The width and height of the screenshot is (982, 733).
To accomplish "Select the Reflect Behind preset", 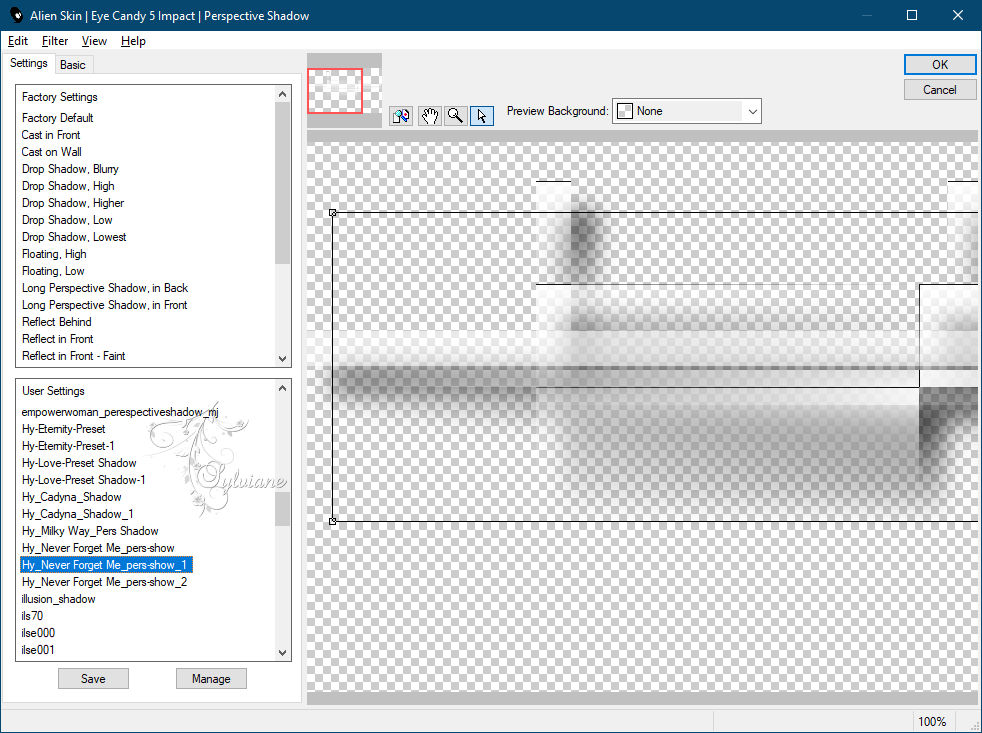I will pos(56,321).
